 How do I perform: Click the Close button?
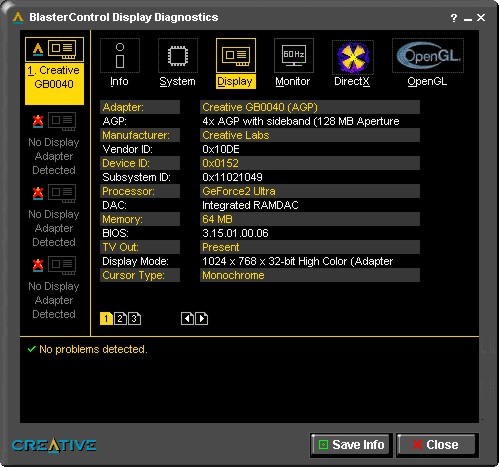[x=437, y=445]
